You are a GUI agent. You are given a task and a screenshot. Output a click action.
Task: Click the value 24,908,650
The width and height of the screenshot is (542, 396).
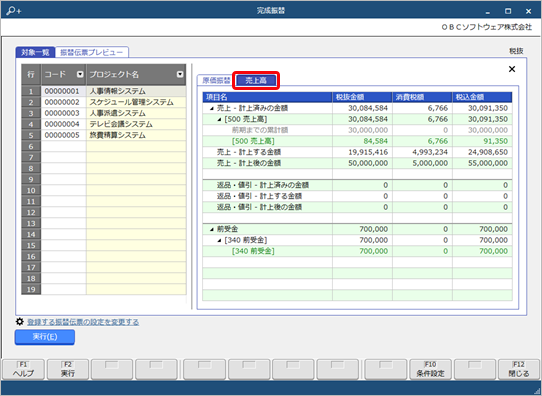point(488,152)
